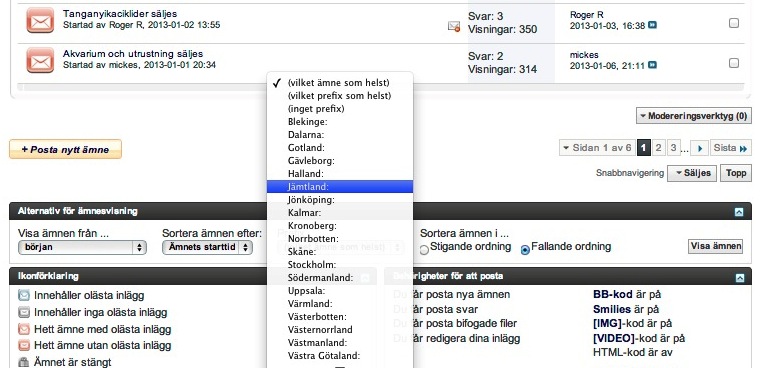Open thread 'Tanganyikaciklider säljes'

click(x=120, y=14)
